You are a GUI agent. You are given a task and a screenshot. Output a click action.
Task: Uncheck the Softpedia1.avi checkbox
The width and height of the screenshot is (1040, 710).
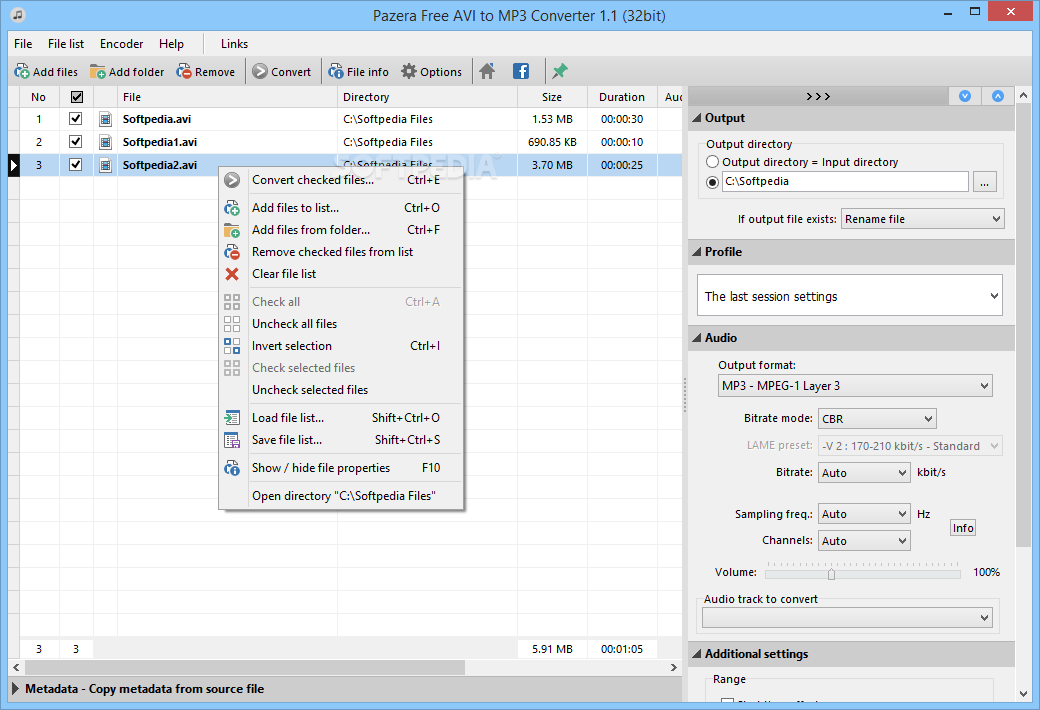[x=76, y=141]
